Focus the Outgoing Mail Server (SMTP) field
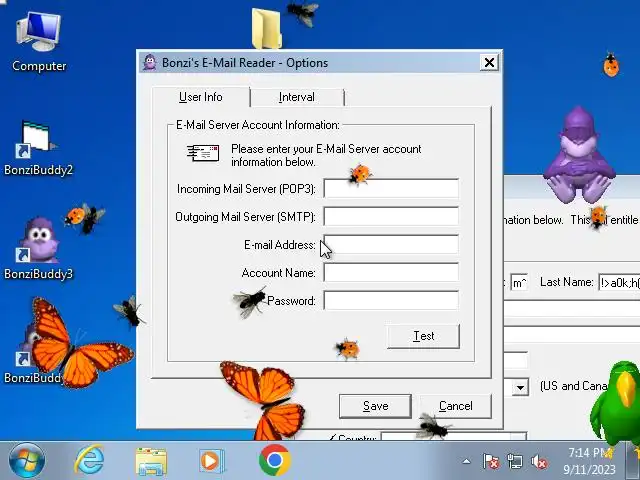The width and height of the screenshot is (640, 480). tap(391, 216)
